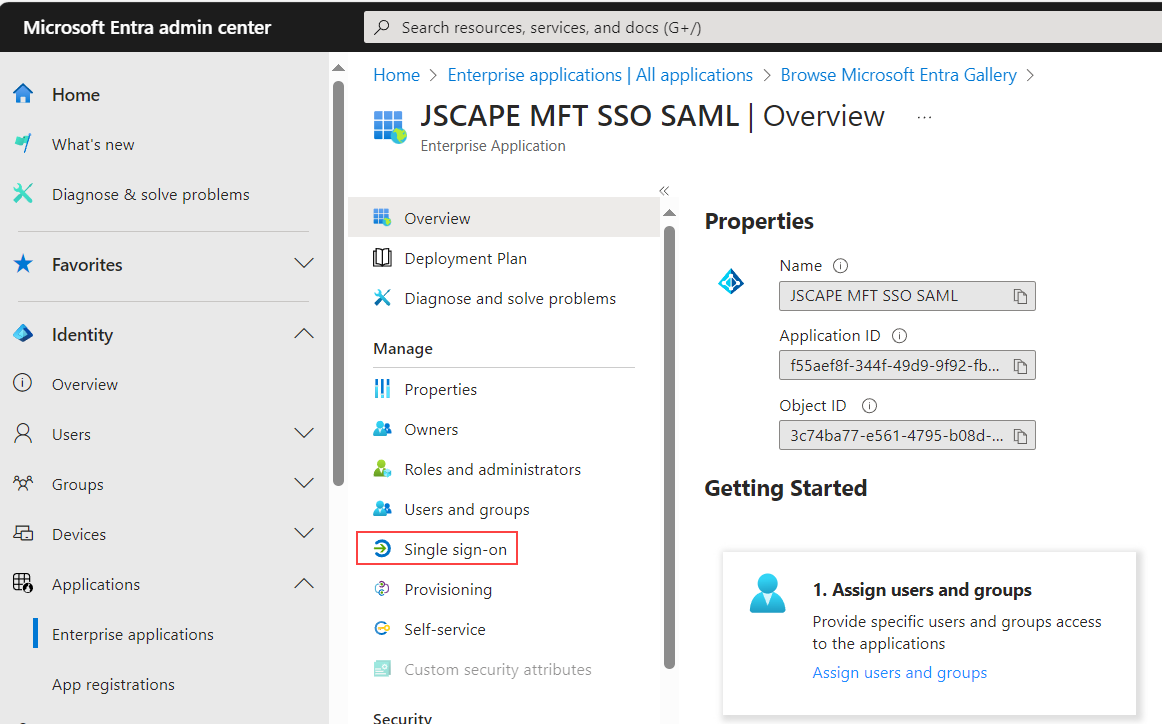The width and height of the screenshot is (1162, 726).
Task: Expand the Favorites section
Action: click(303, 263)
